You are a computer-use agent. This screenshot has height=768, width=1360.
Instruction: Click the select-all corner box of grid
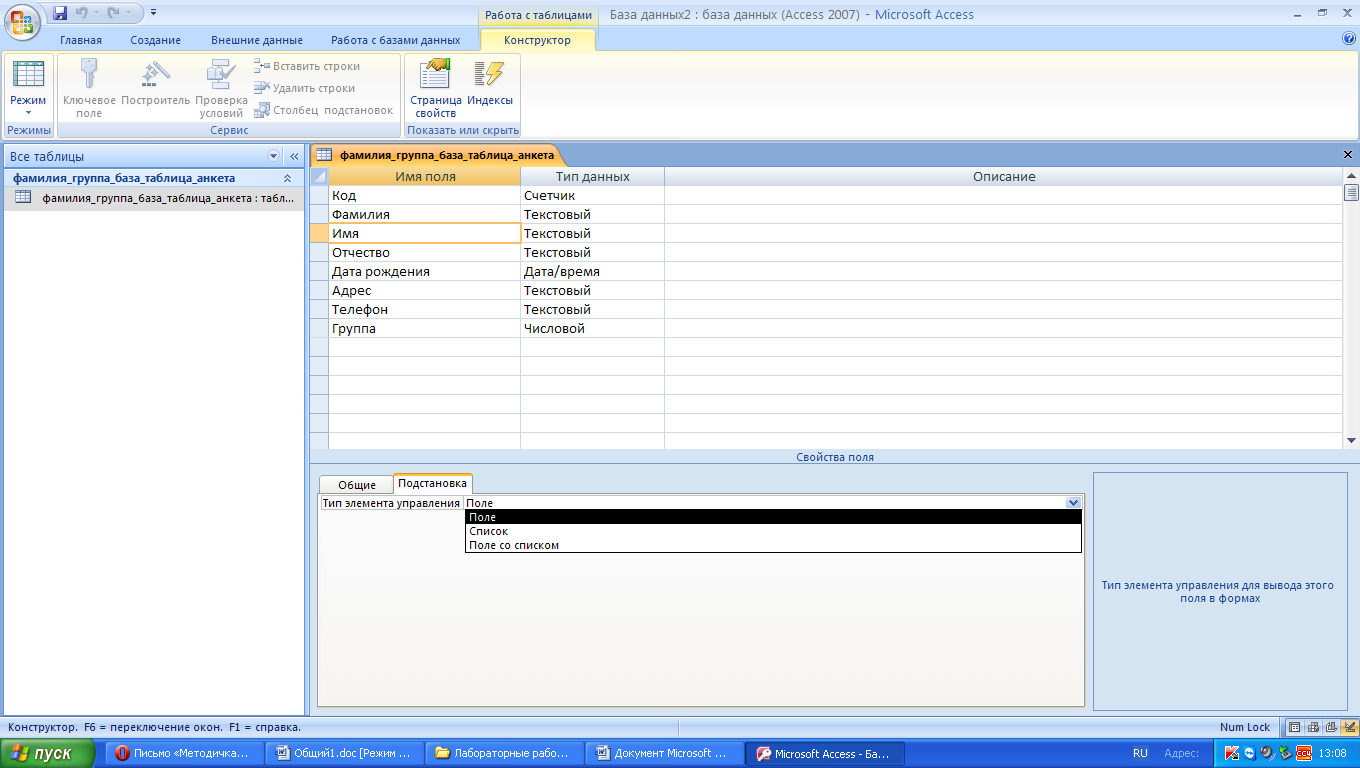click(319, 176)
